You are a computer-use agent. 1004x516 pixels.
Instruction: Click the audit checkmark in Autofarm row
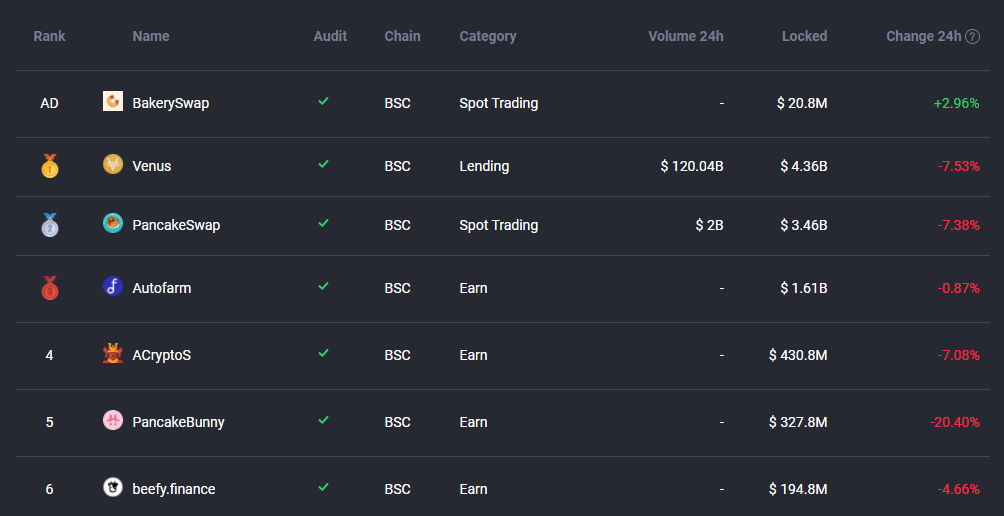point(323,286)
